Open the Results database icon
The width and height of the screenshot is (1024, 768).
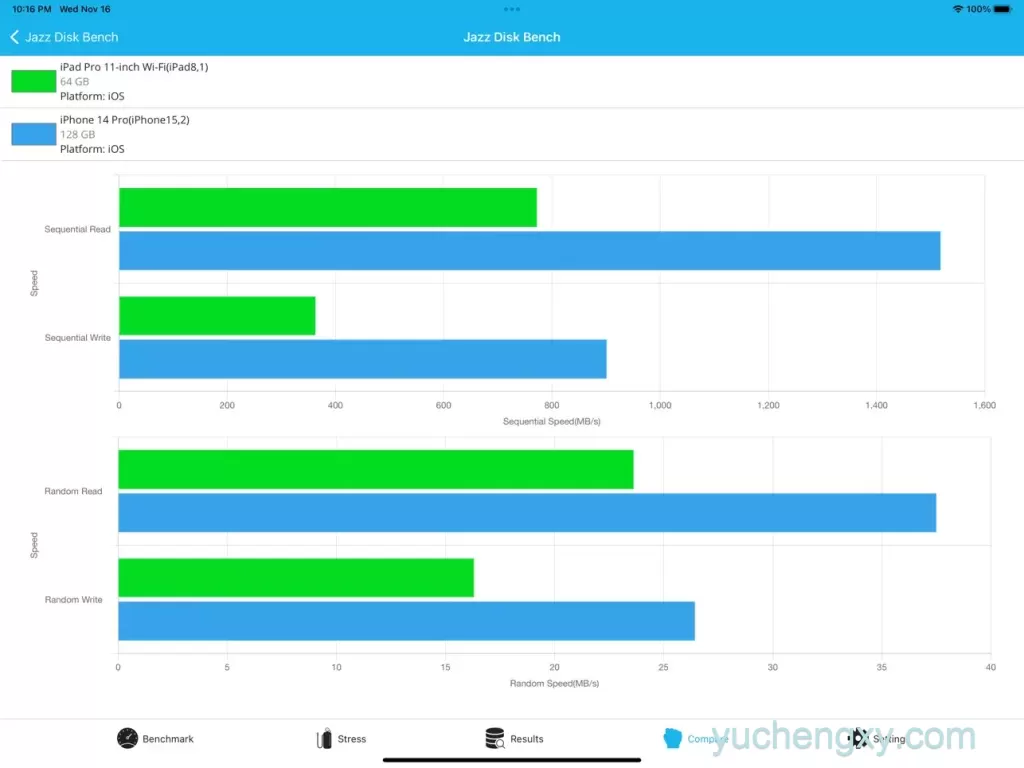[495, 738]
